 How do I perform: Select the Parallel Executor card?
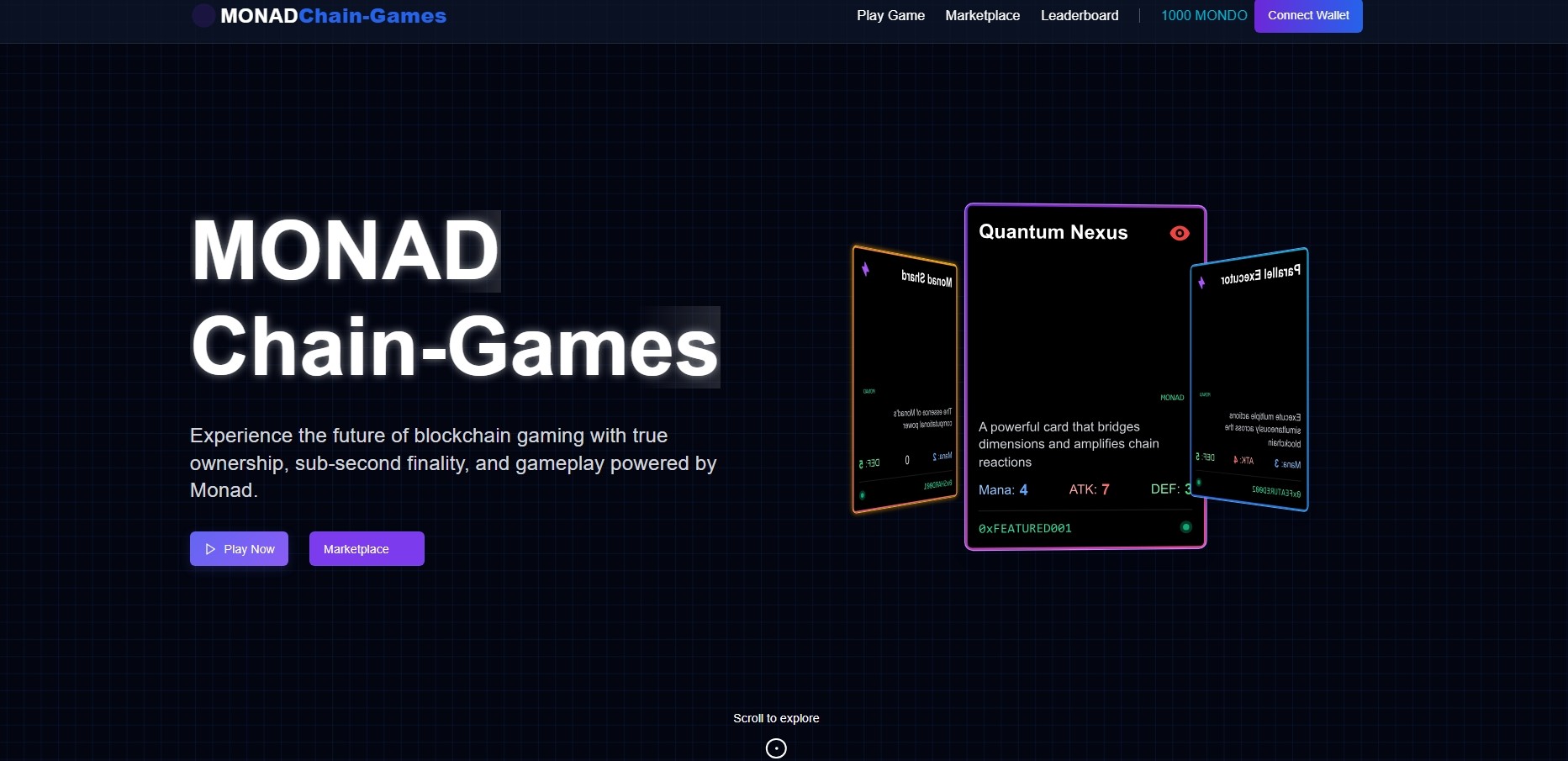(1250, 380)
